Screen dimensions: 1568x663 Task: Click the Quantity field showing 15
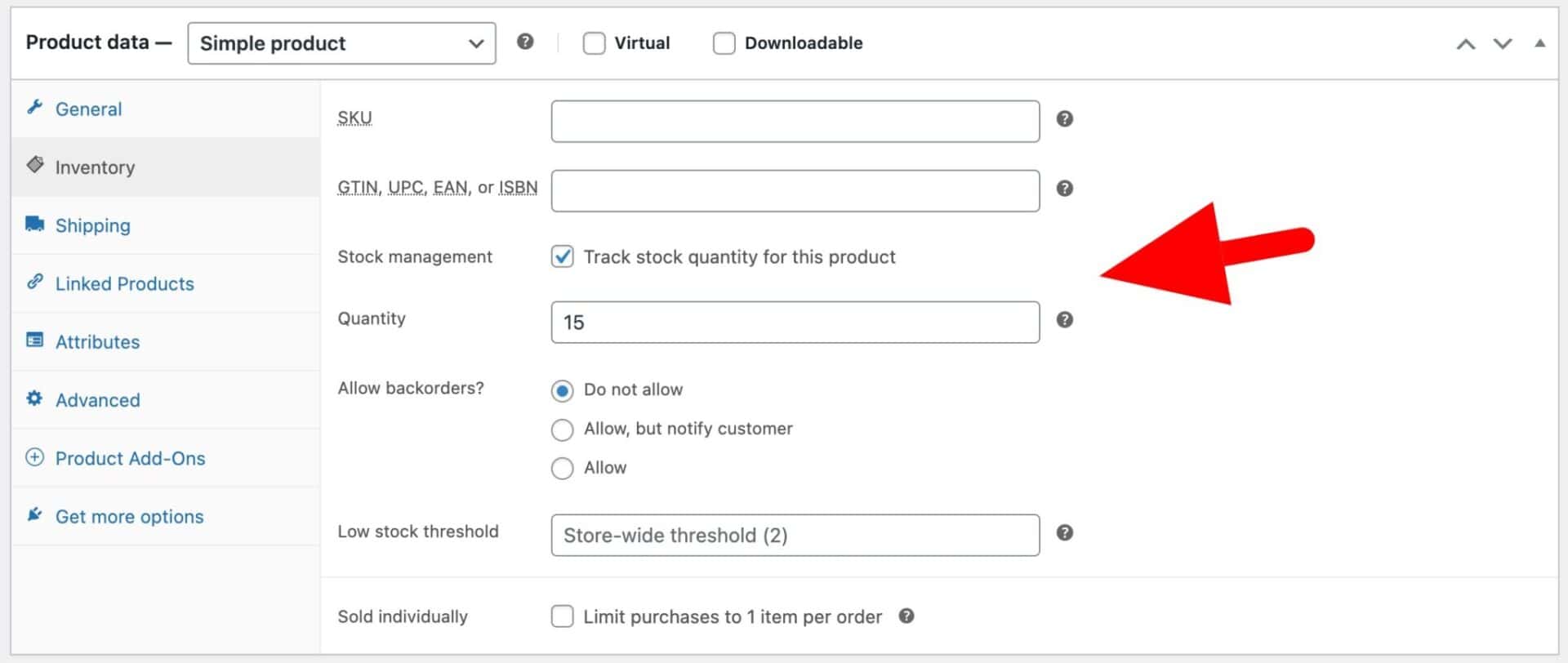[795, 322]
